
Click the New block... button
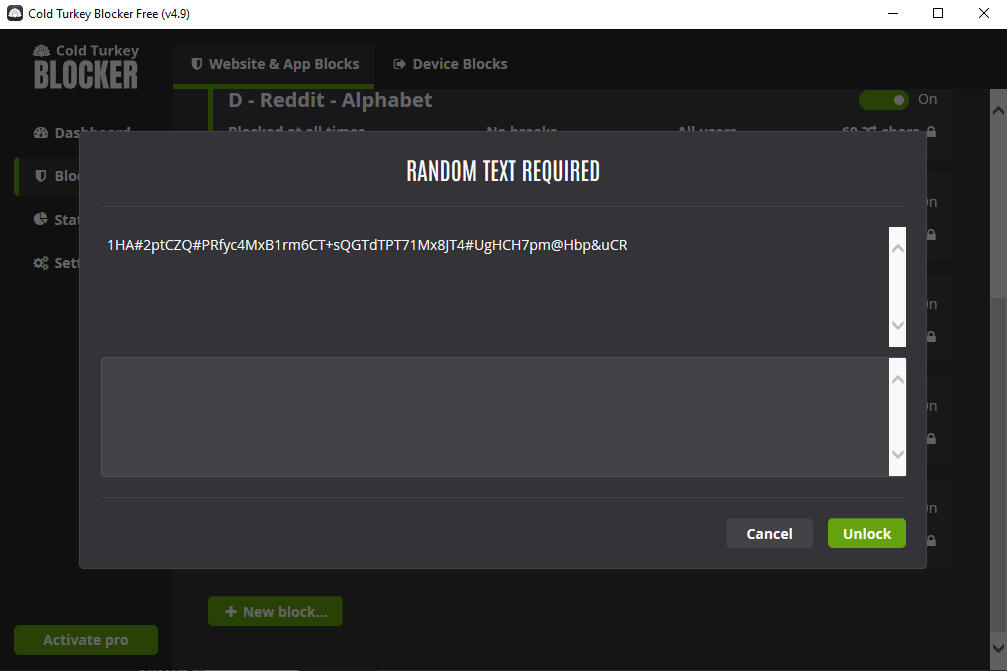click(x=275, y=611)
